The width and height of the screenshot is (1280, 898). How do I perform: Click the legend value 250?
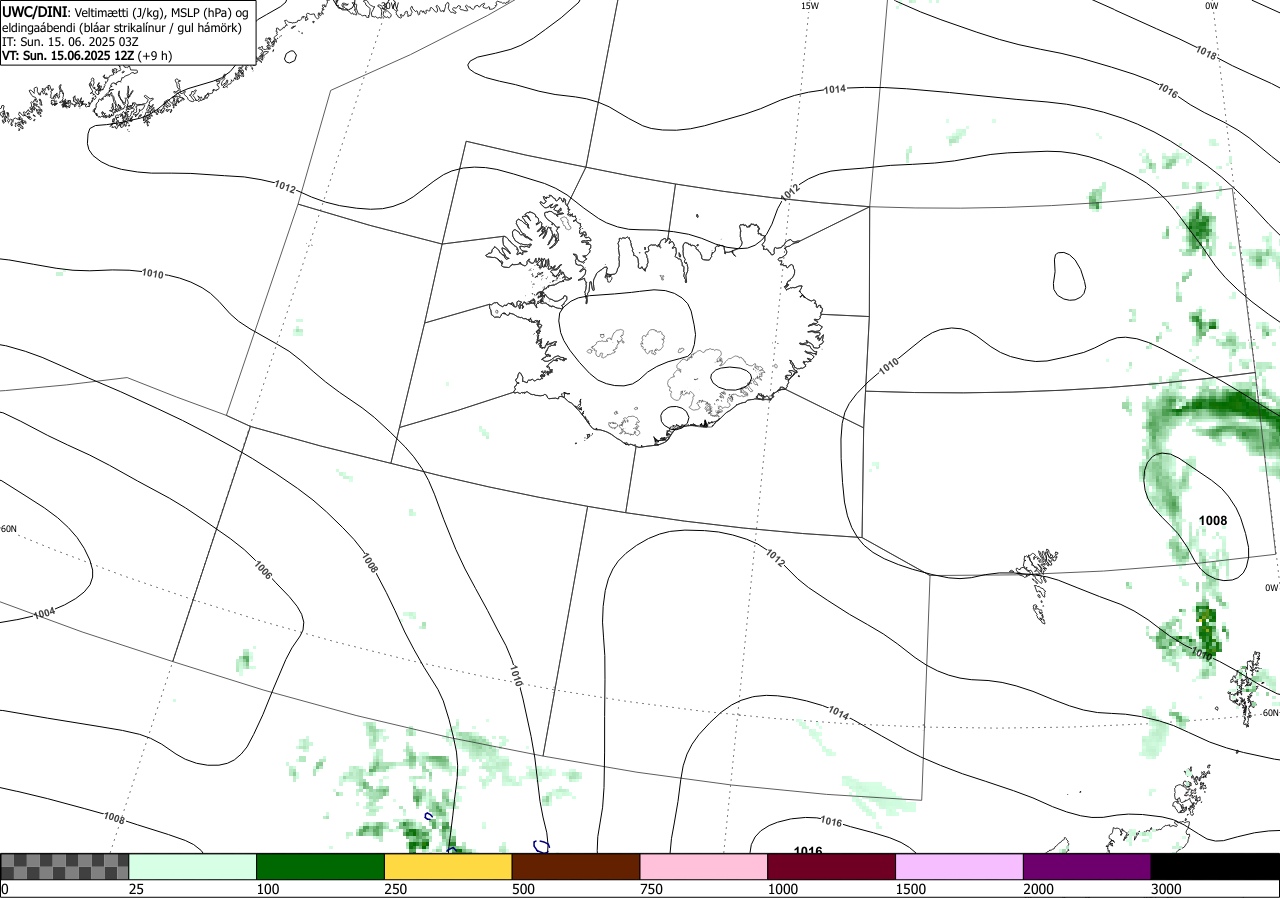pos(396,888)
